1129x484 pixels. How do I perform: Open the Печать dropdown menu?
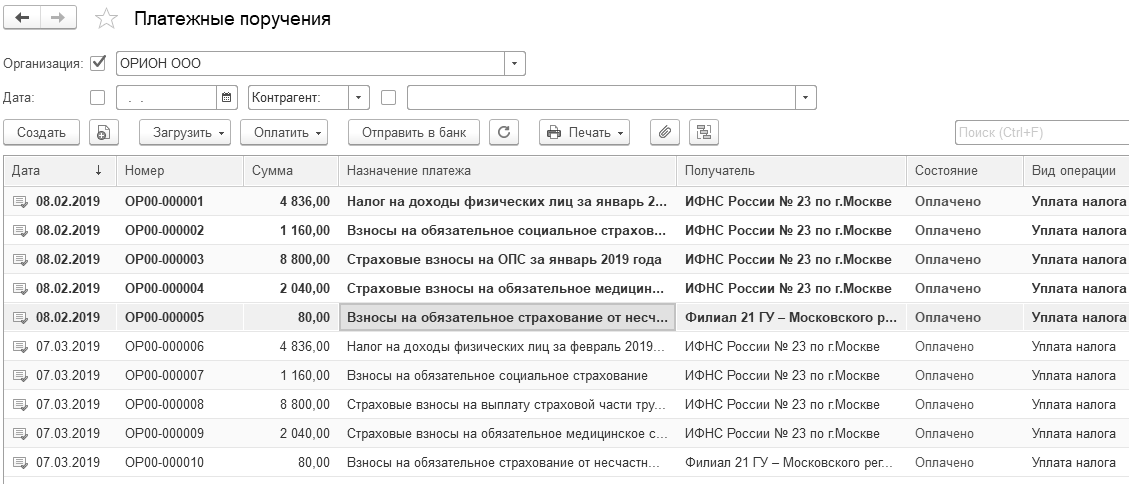(585, 132)
